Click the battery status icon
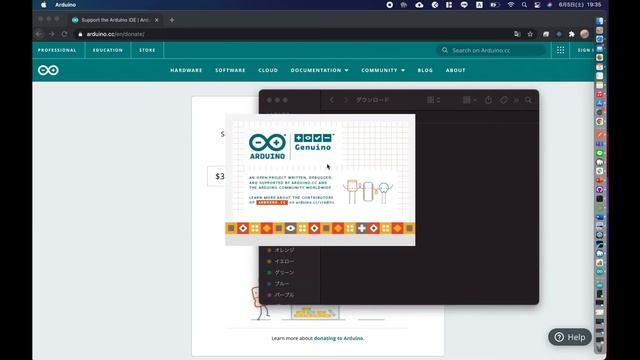Viewport: 640px width, 360px height. click(495, 5)
